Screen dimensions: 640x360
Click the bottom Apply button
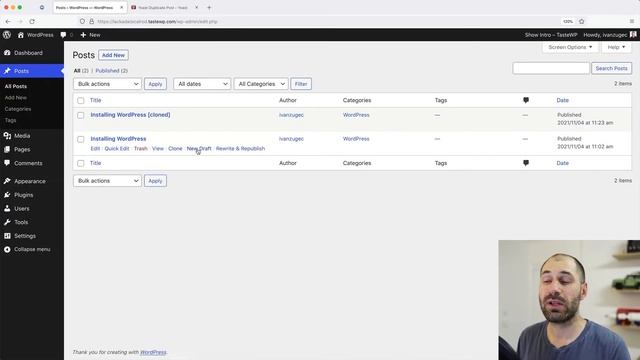[155, 180]
